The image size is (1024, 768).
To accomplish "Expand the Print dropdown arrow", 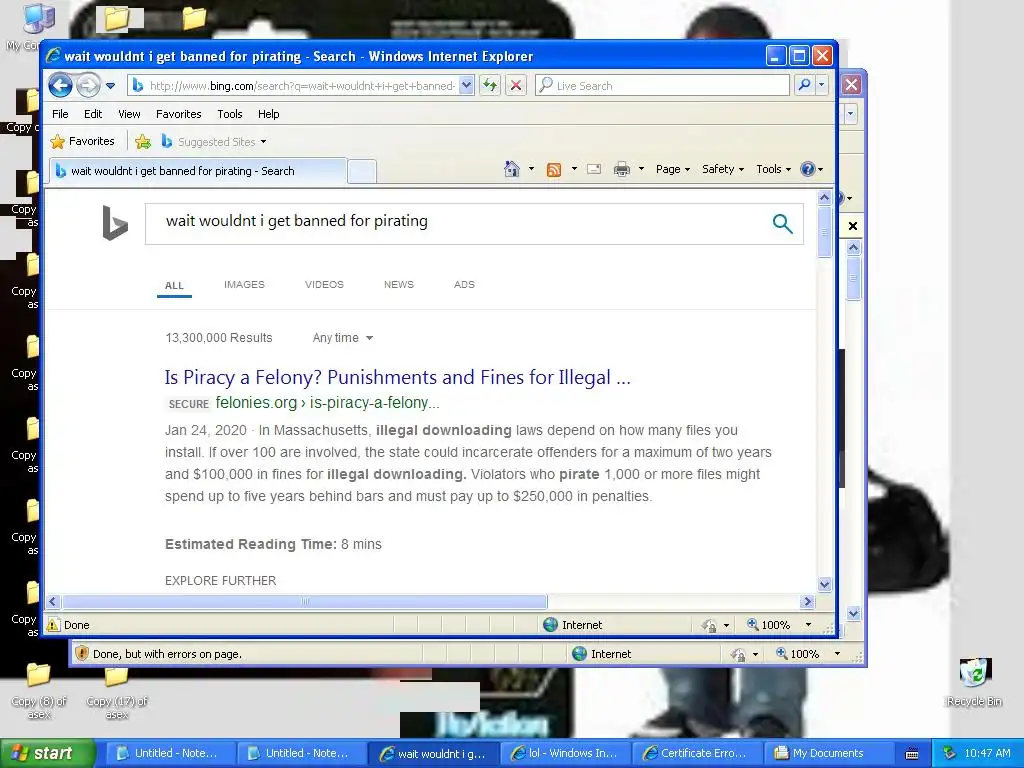I will pyautogui.click(x=641, y=169).
